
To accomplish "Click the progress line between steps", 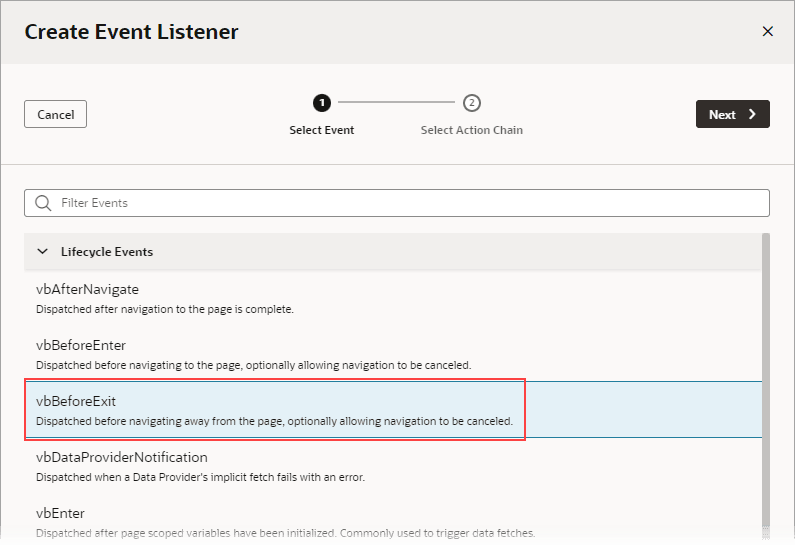I will (x=396, y=102).
